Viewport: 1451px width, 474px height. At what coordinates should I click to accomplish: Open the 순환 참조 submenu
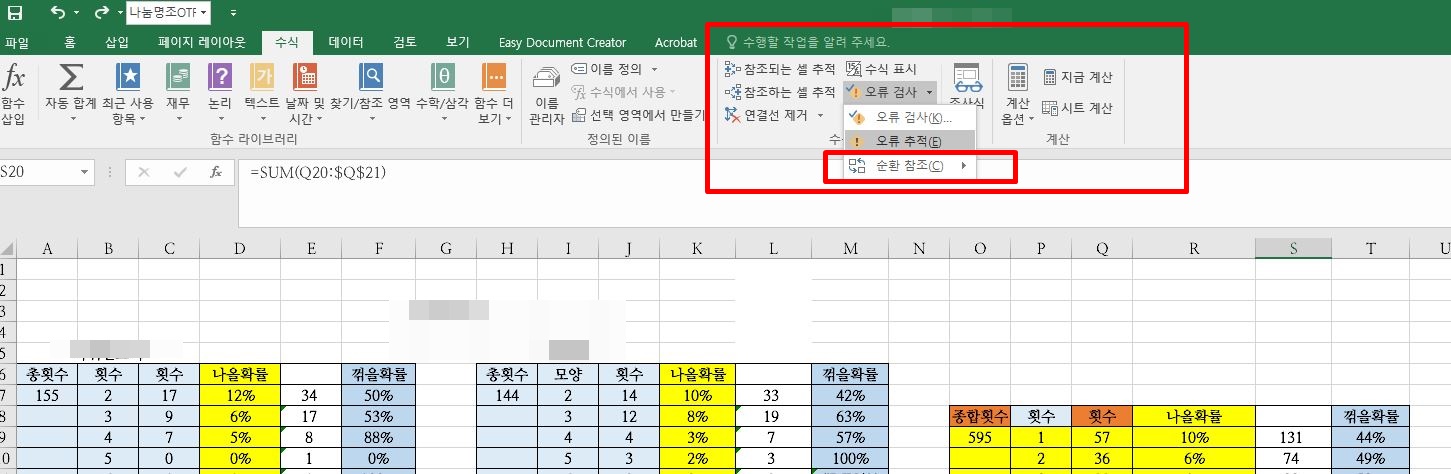(x=910, y=166)
